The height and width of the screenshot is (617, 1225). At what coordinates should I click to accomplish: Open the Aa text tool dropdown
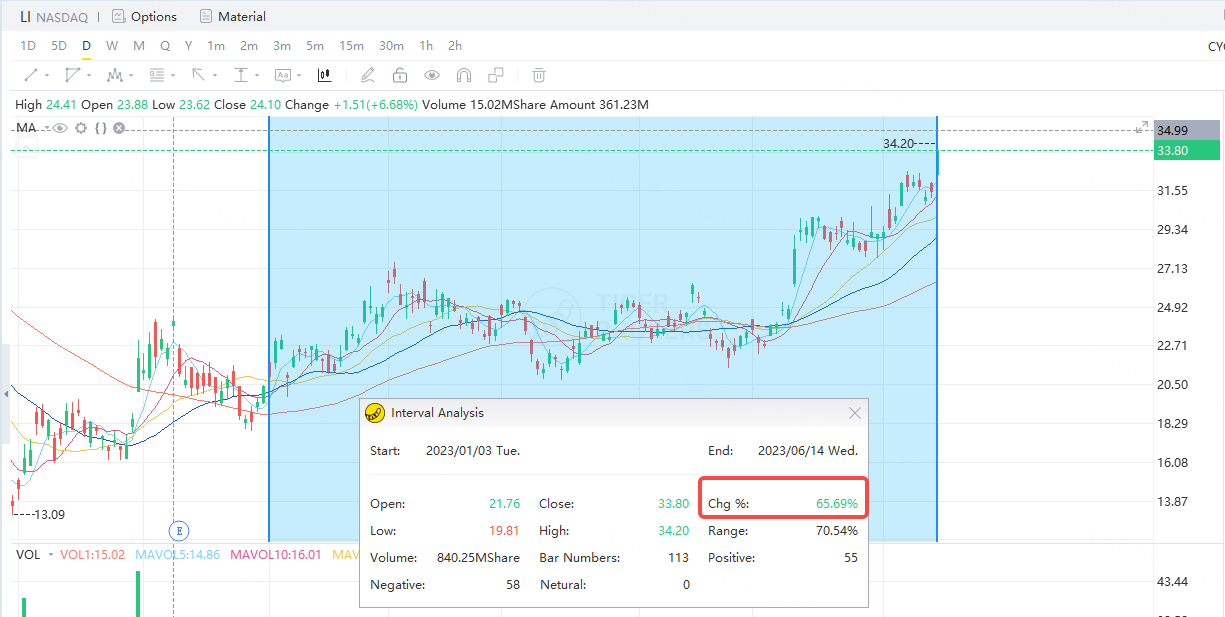297,75
